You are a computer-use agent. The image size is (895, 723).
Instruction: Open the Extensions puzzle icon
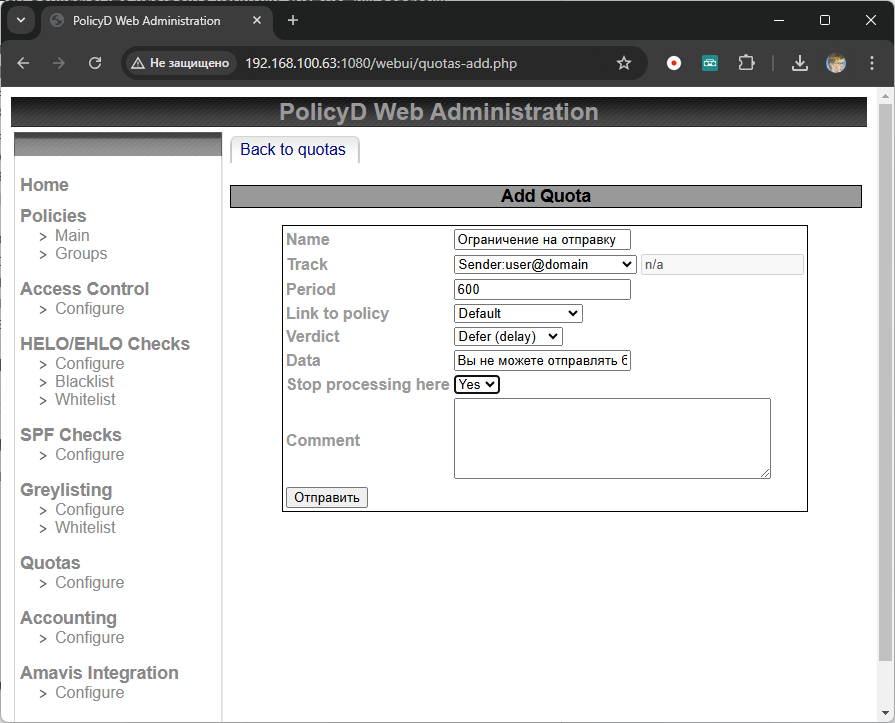point(746,63)
